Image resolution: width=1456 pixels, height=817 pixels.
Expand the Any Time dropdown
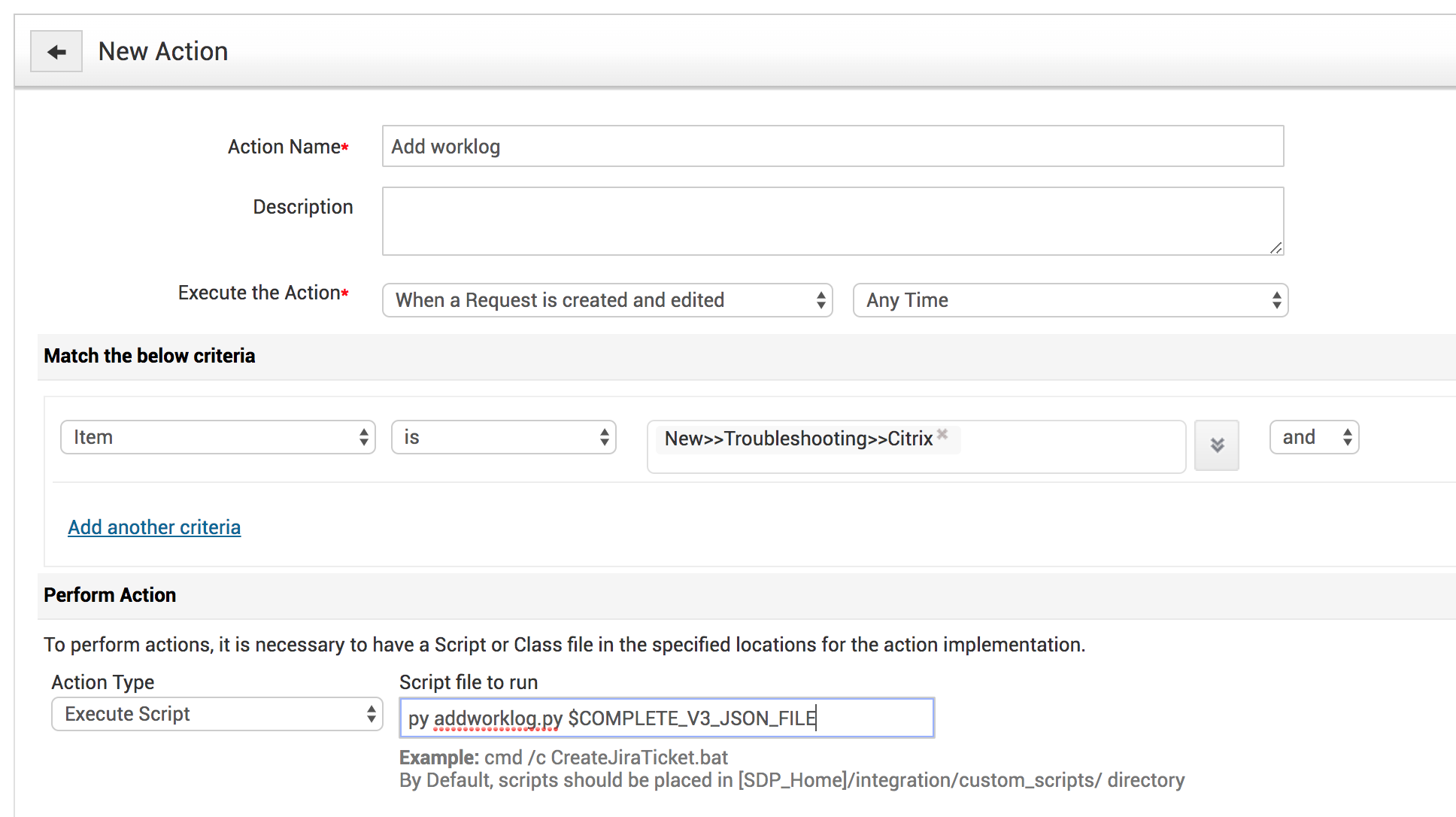point(1069,300)
